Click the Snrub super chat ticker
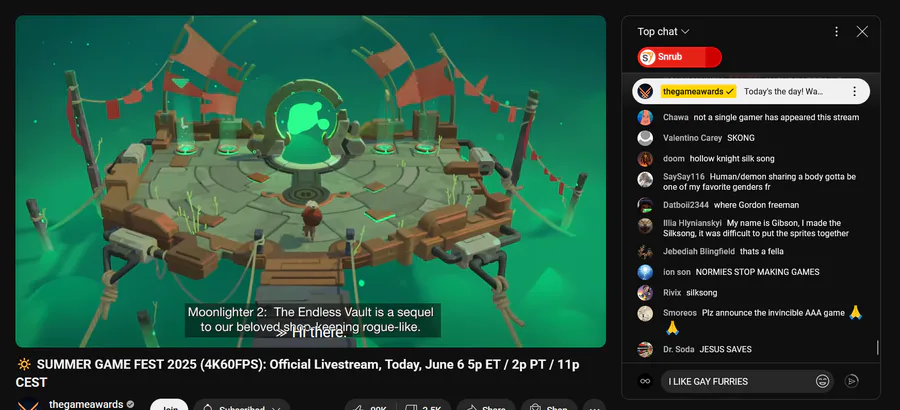Screen dimensions: 900x410 point(679,57)
